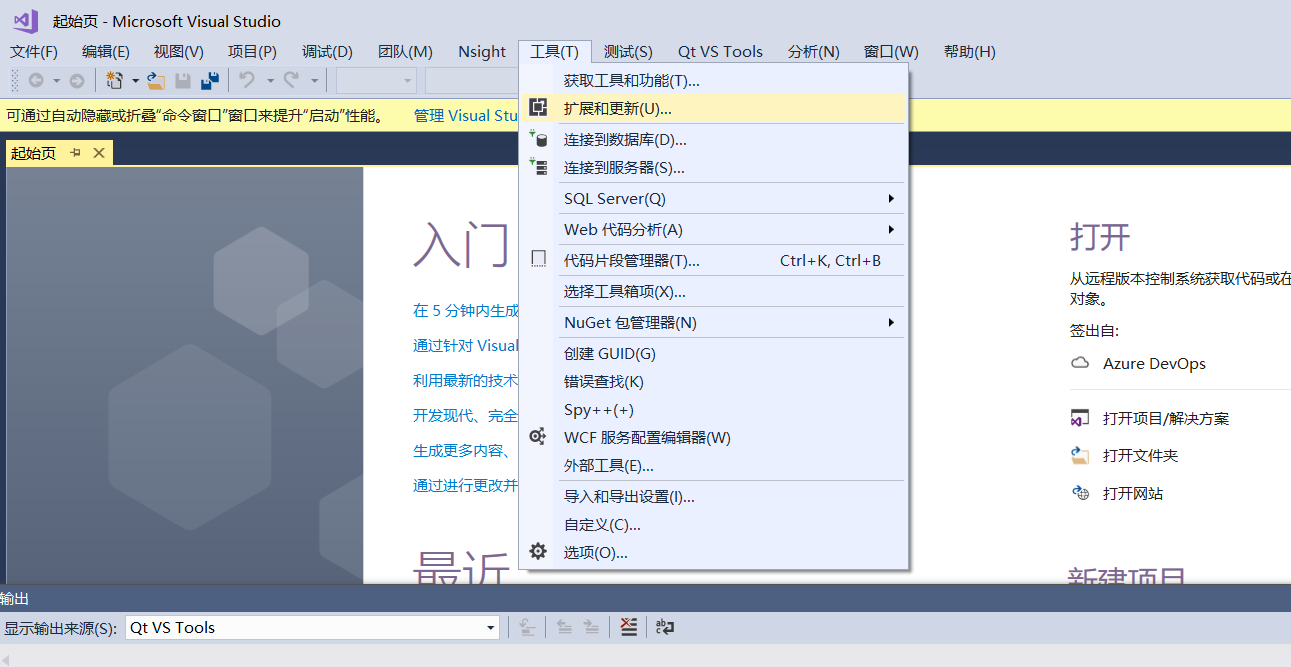
Task: Click the Code Snippets Manager icon
Action: [x=538, y=260]
